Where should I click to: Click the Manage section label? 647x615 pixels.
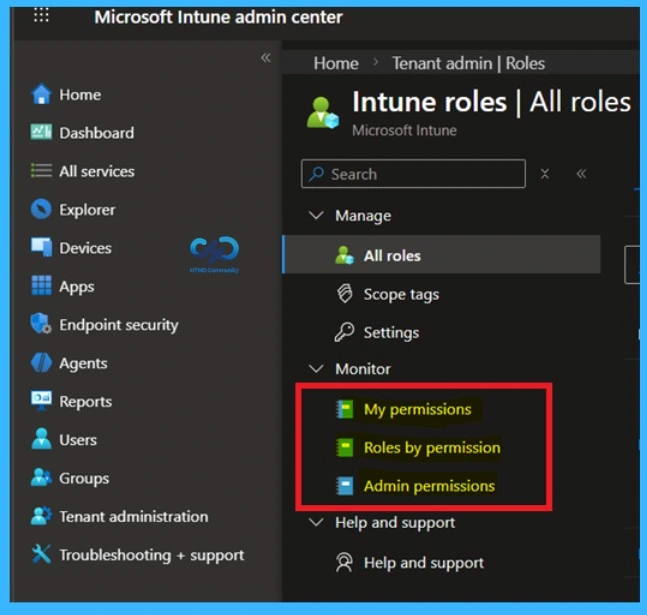point(363,216)
